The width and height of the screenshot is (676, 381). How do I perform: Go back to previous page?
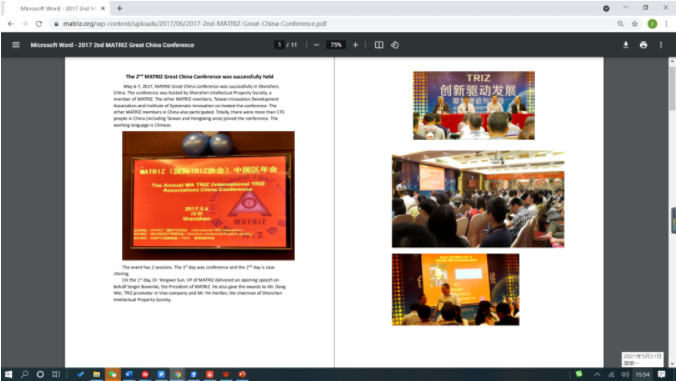pos(10,24)
